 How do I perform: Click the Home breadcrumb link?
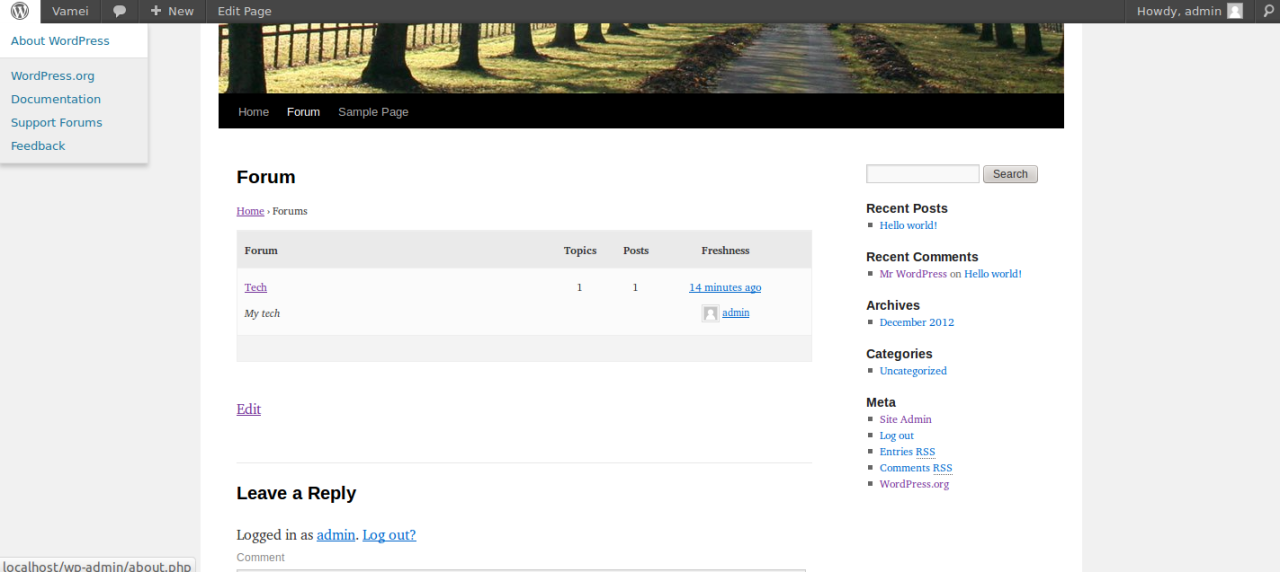click(x=250, y=211)
